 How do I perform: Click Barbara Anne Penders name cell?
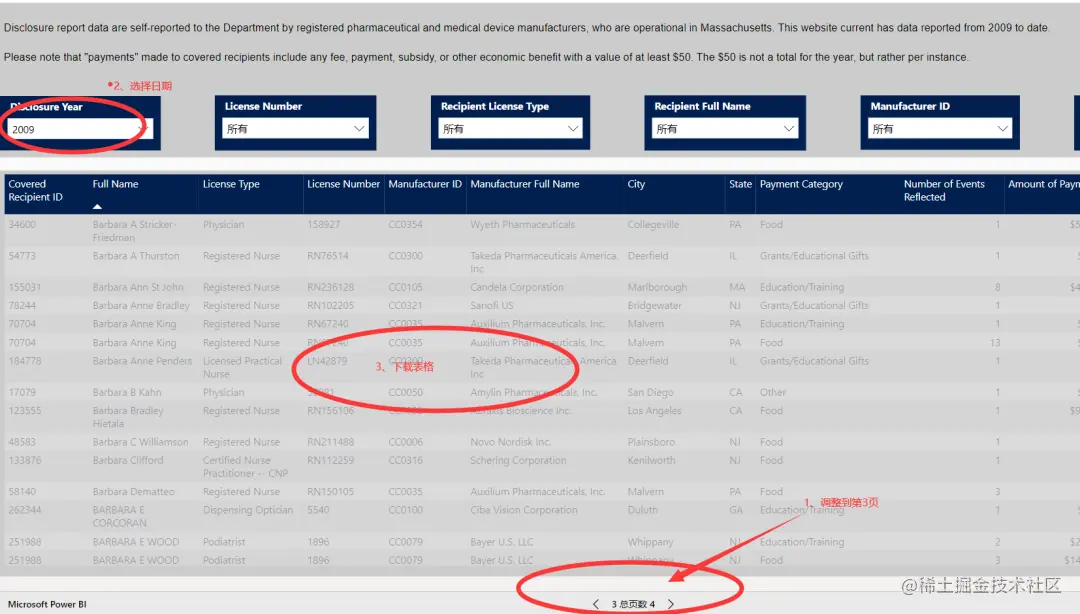click(142, 361)
